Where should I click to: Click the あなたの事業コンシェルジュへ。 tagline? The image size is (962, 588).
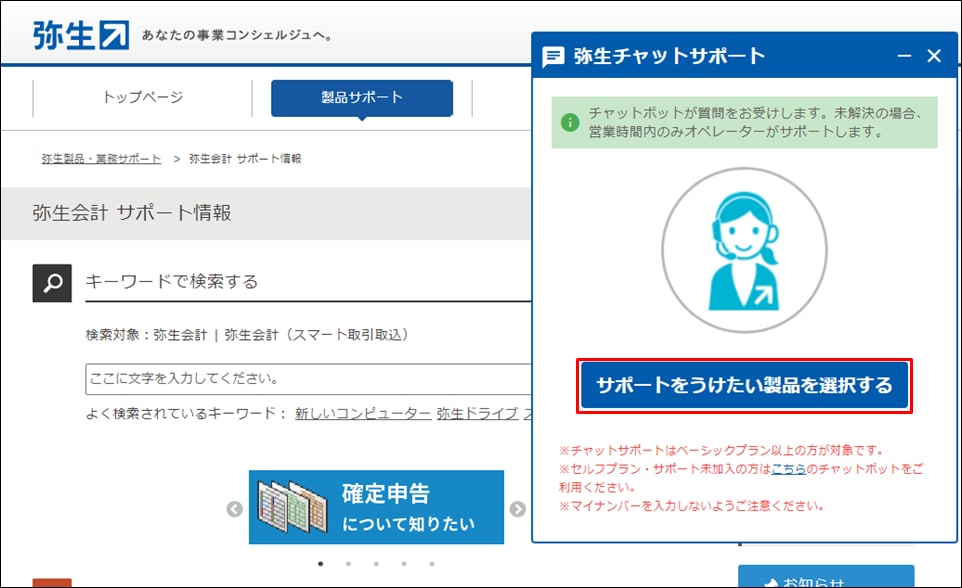237,36
